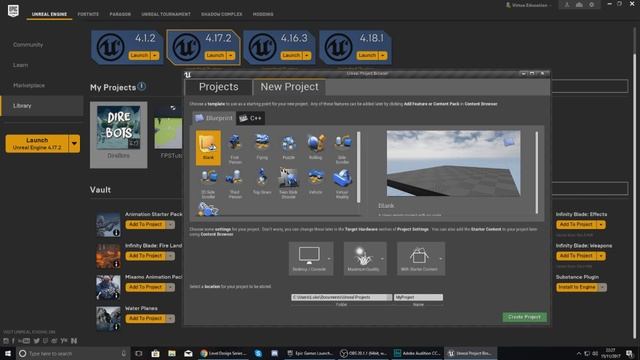Open Task View on the taskbar
The image size is (640, 360).
[139, 353]
